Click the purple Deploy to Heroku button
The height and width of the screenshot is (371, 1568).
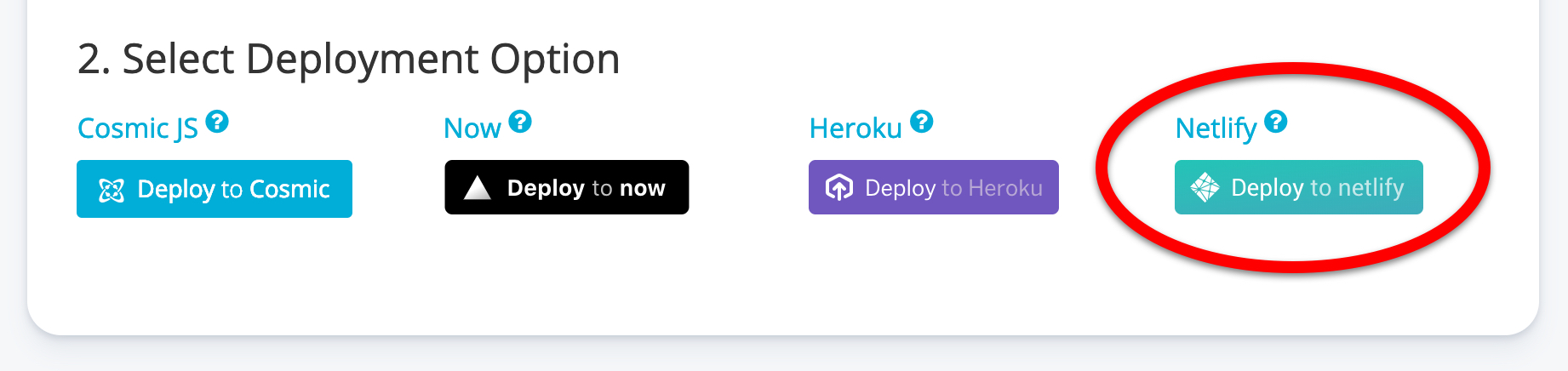coord(934,187)
